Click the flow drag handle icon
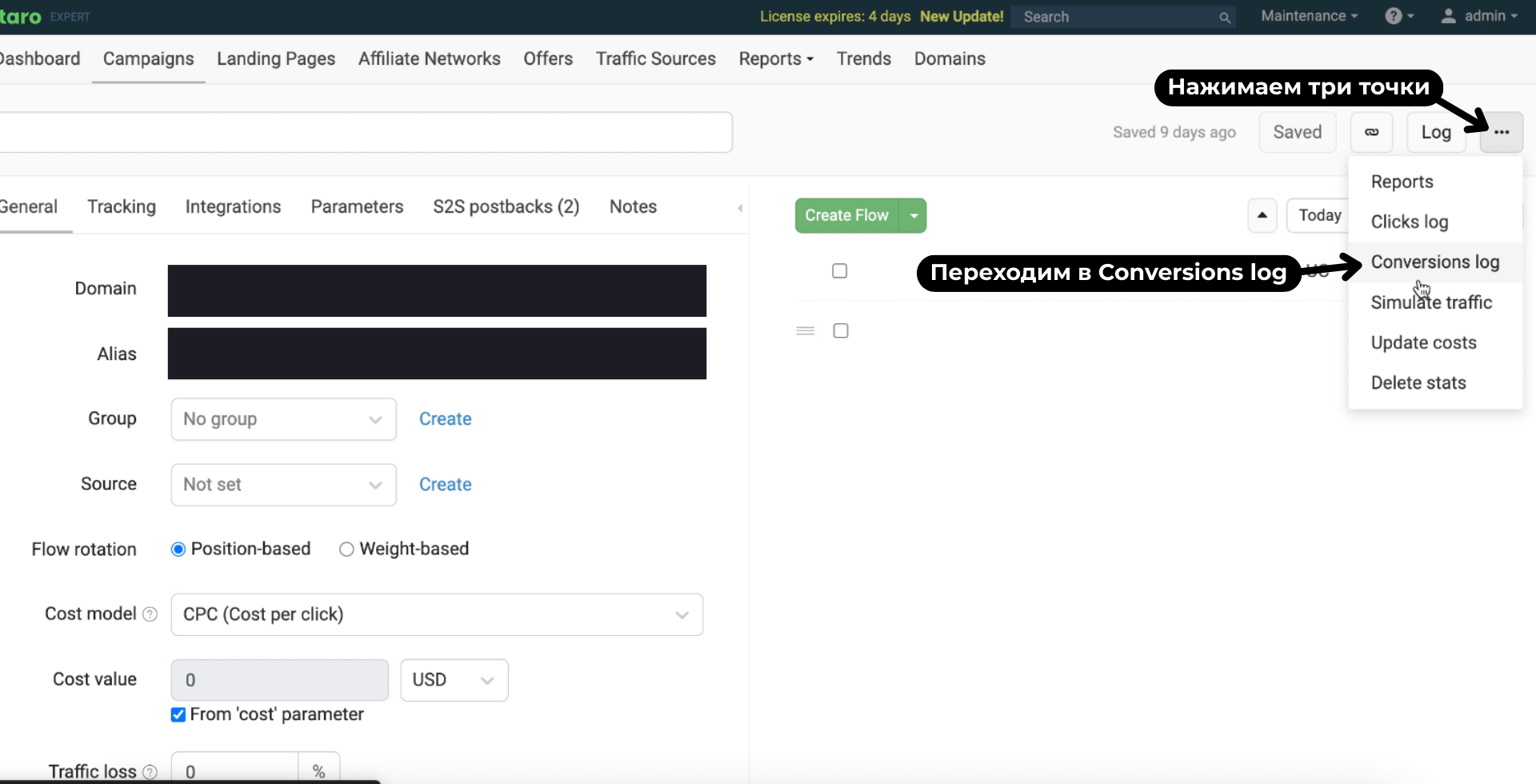This screenshot has height=784, width=1536. 805,330
